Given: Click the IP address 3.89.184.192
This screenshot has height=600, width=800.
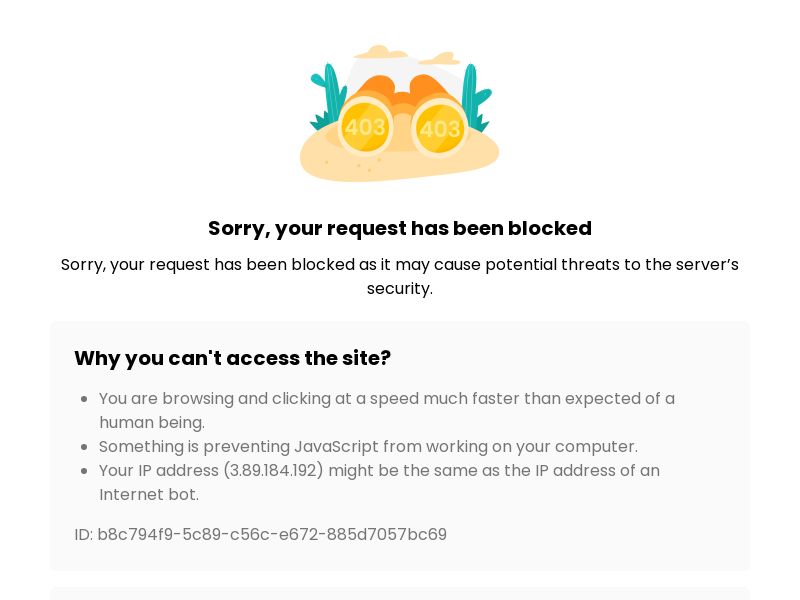Looking at the screenshot, I should [273, 471].
